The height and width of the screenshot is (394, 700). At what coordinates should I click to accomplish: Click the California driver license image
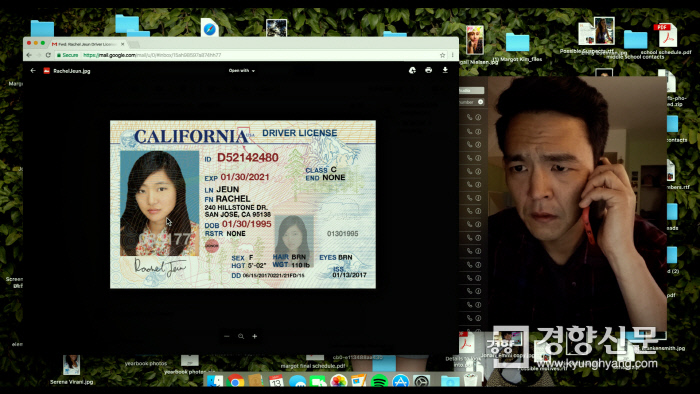pos(243,204)
